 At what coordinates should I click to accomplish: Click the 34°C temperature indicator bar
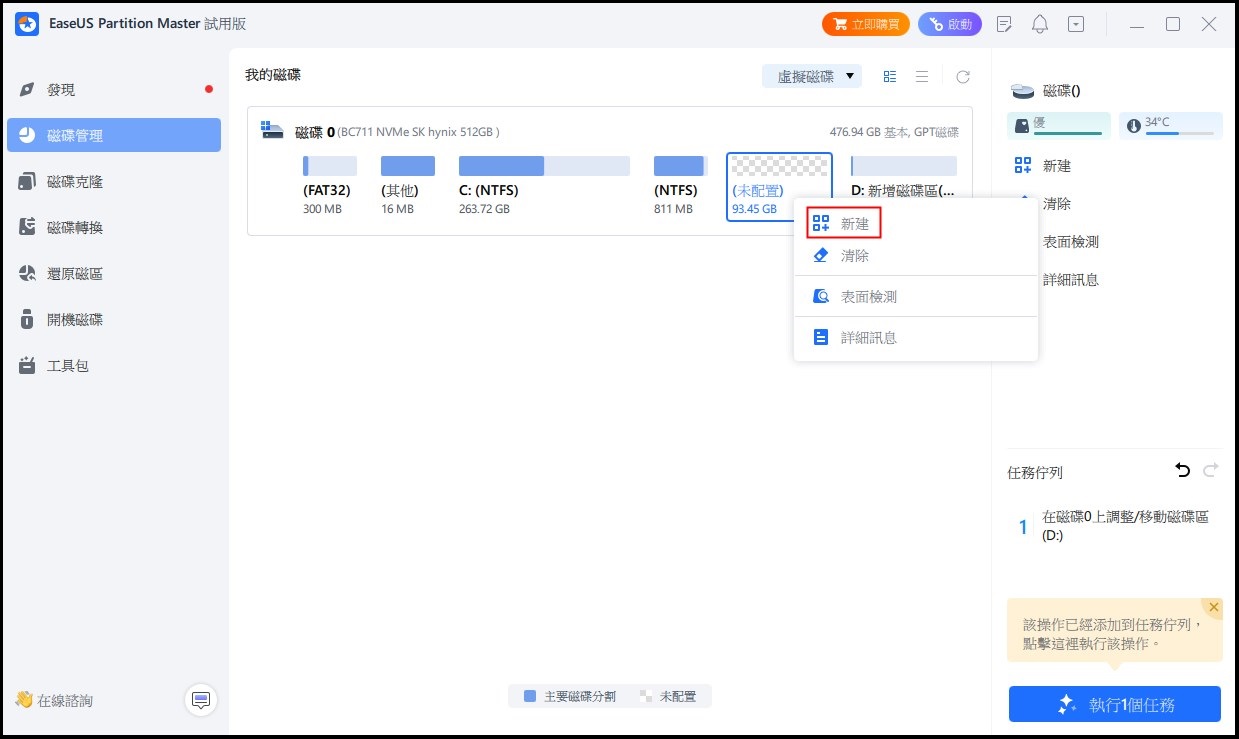pos(1170,125)
